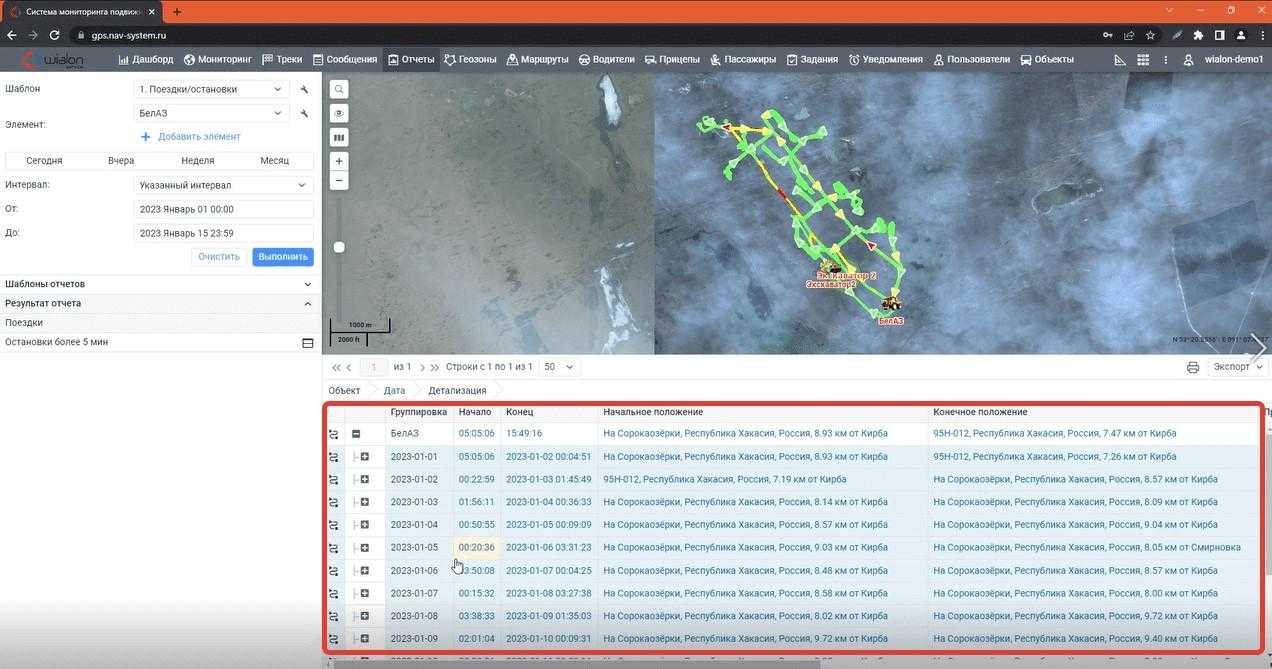Open the Пользователи tab

tap(971, 60)
